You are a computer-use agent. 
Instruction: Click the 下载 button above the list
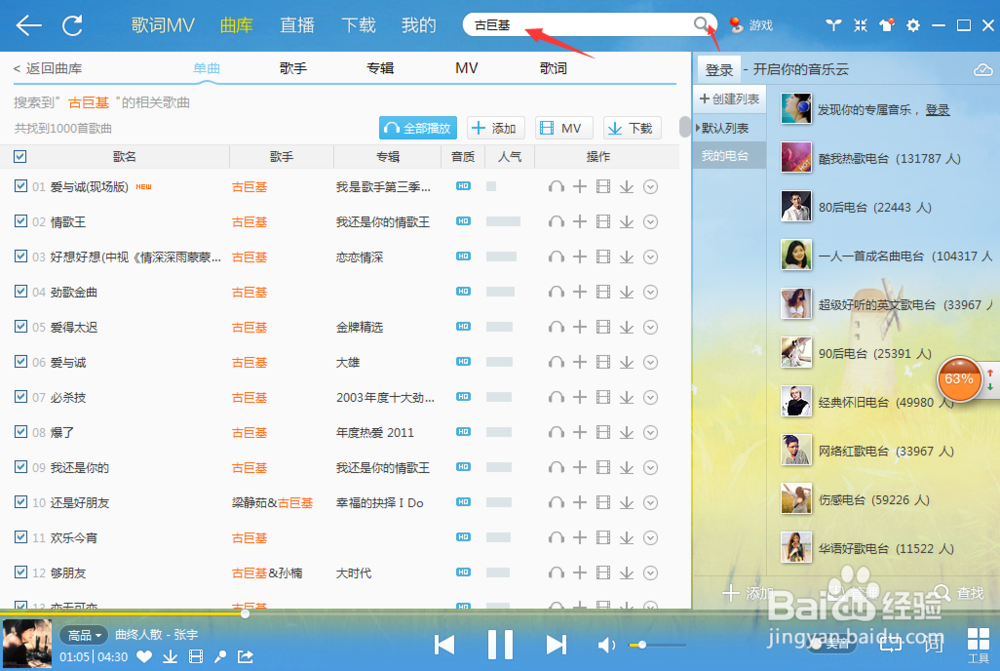(x=632, y=128)
